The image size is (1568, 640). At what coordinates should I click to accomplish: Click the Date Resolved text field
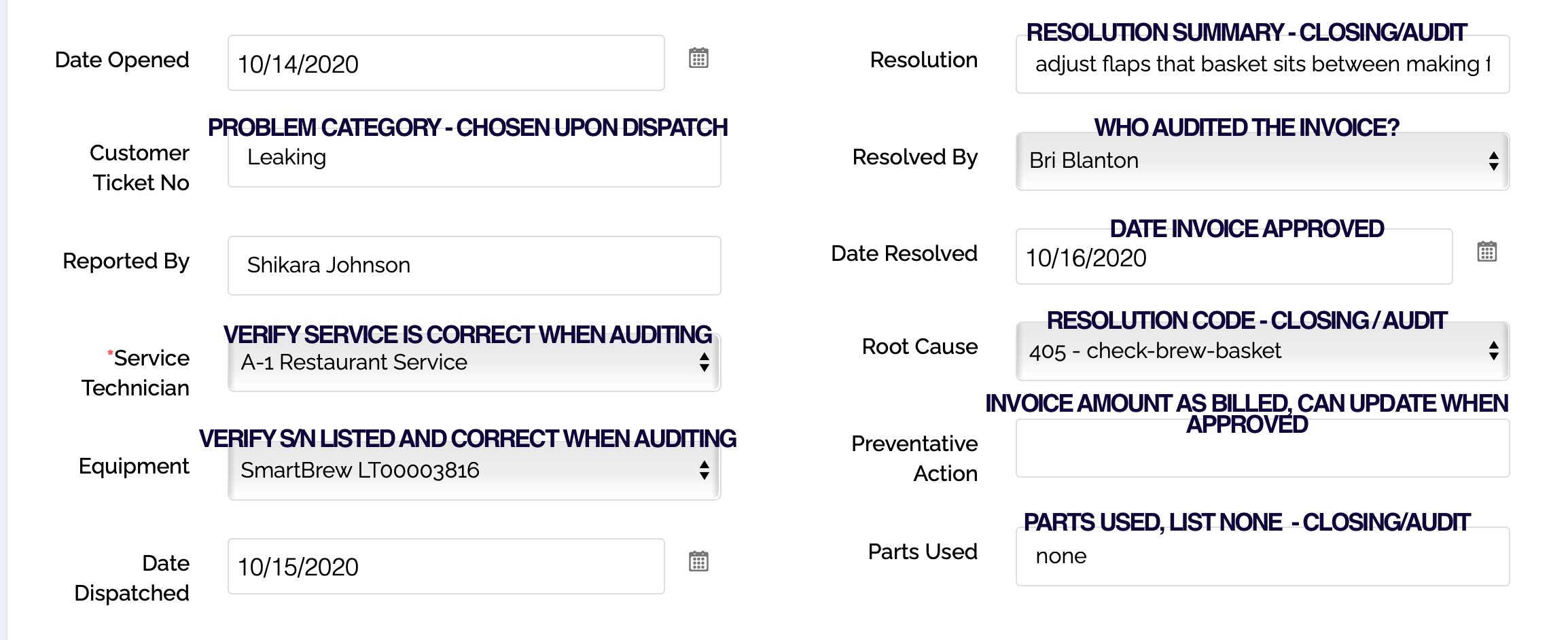tap(1234, 258)
